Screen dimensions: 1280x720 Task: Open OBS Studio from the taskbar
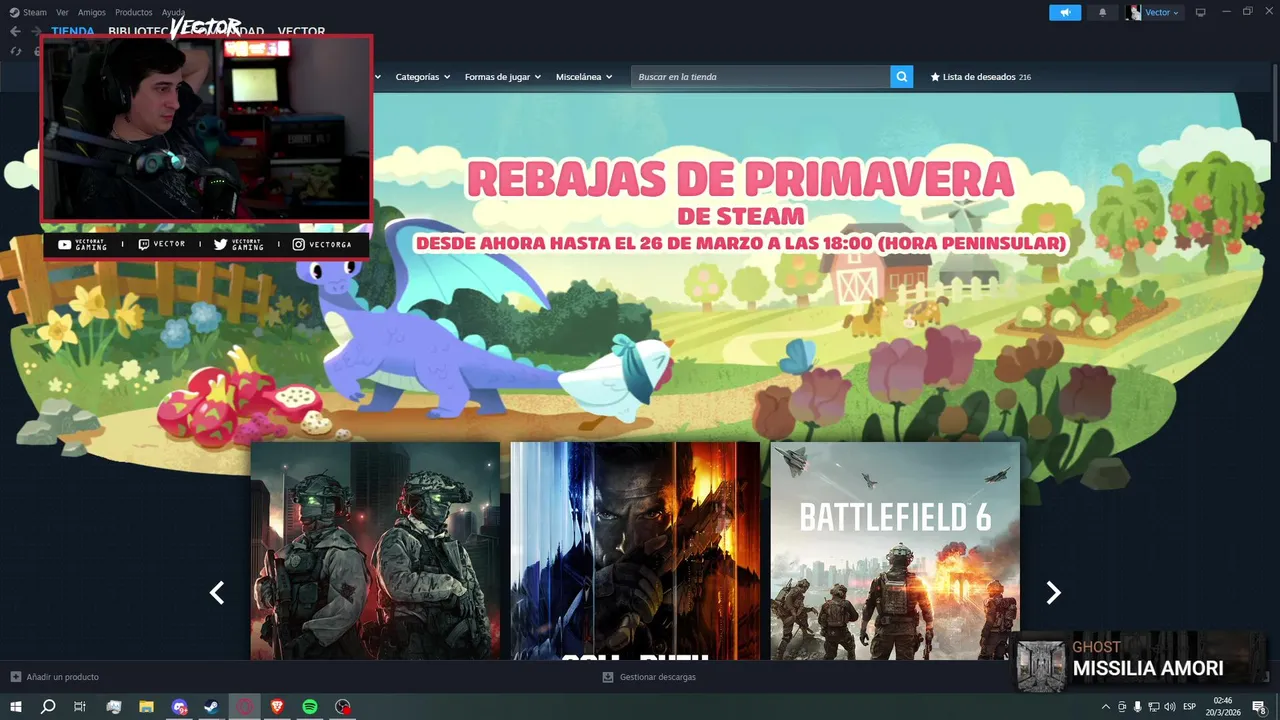click(343, 707)
